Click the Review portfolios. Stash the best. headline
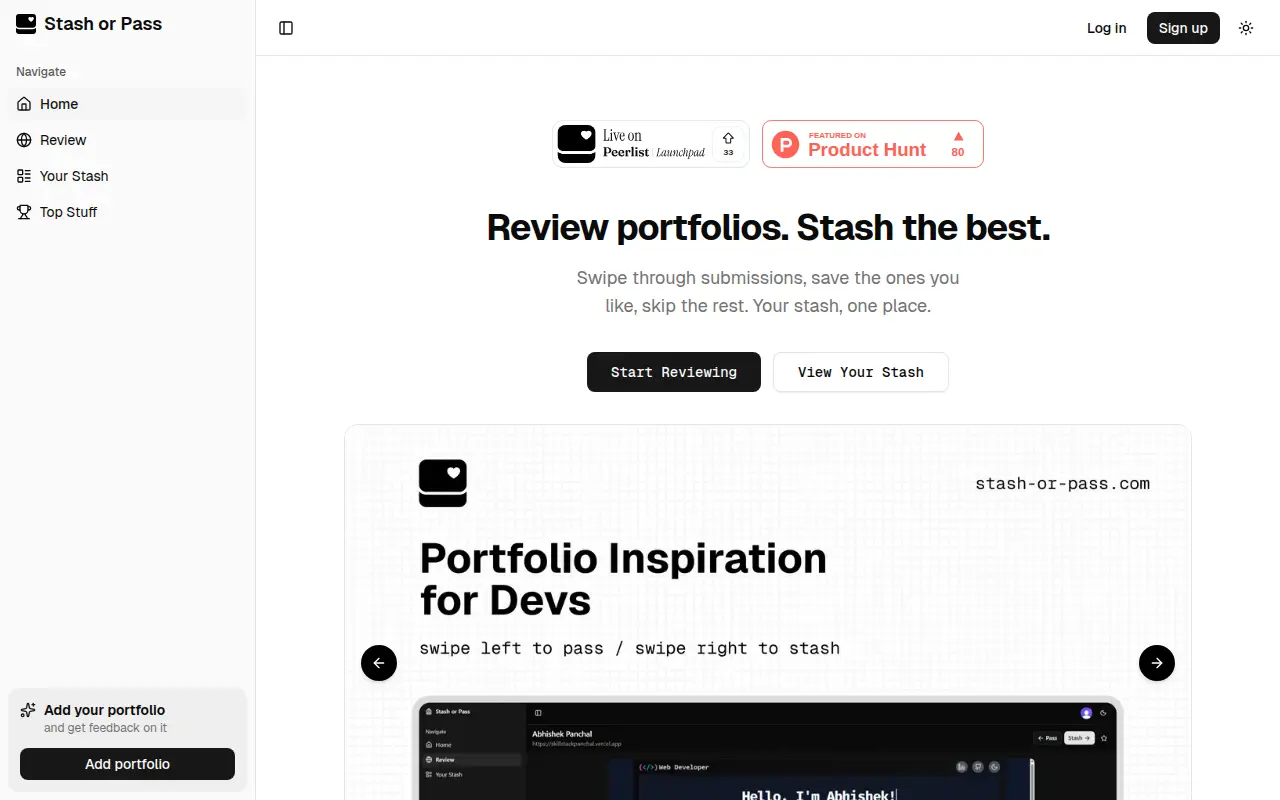Viewport: 1280px width, 800px height. click(768, 228)
